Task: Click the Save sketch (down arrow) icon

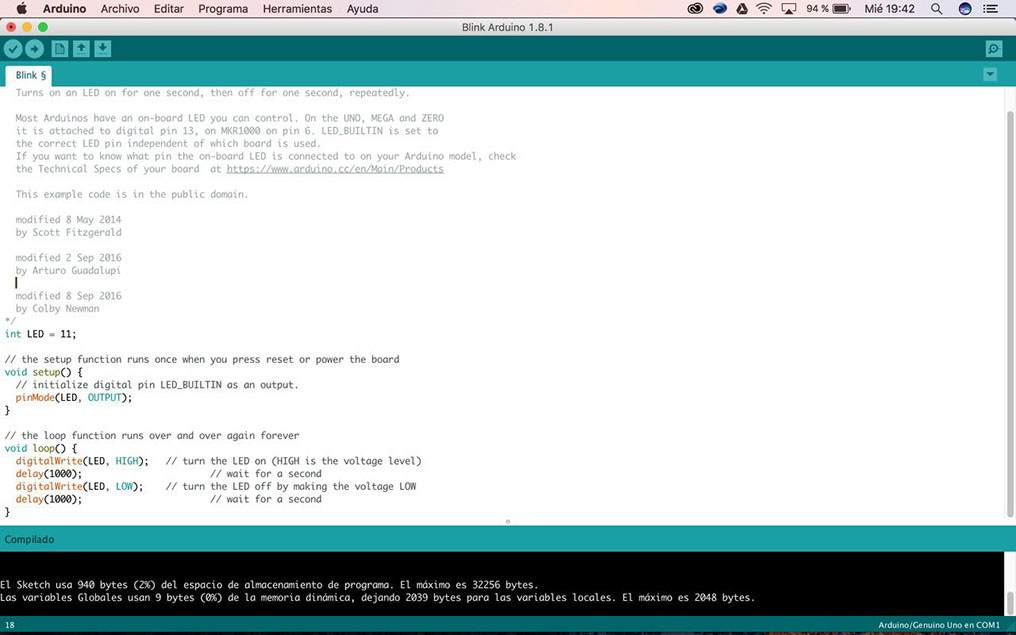Action: coord(102,49)
